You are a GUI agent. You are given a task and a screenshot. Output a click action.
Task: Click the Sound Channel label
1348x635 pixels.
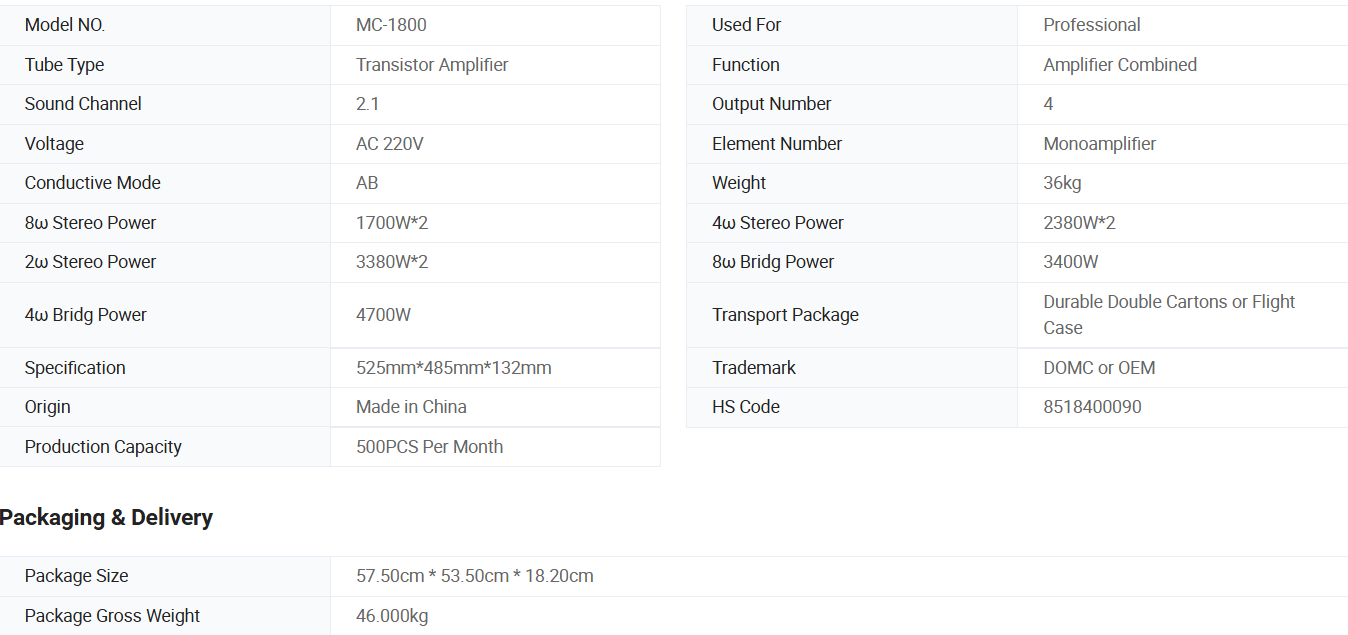click(x=83, y=104)
